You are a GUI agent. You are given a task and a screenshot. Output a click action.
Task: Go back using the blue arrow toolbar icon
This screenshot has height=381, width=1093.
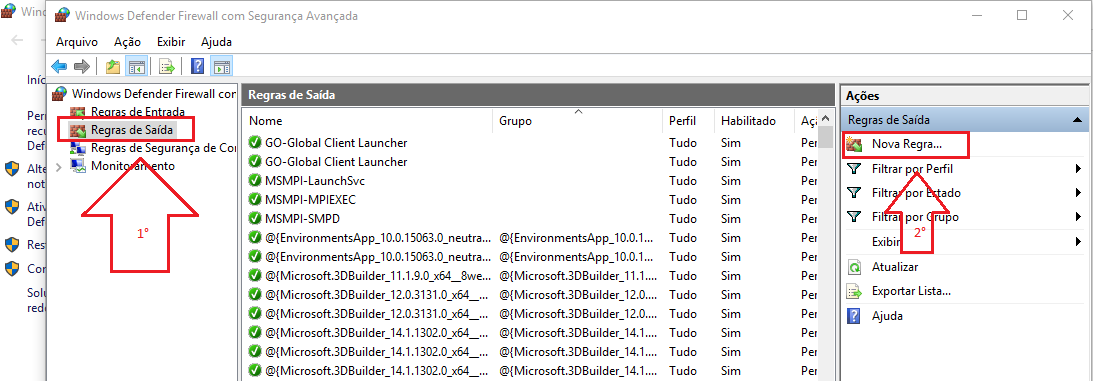click(x=59, y=66)
